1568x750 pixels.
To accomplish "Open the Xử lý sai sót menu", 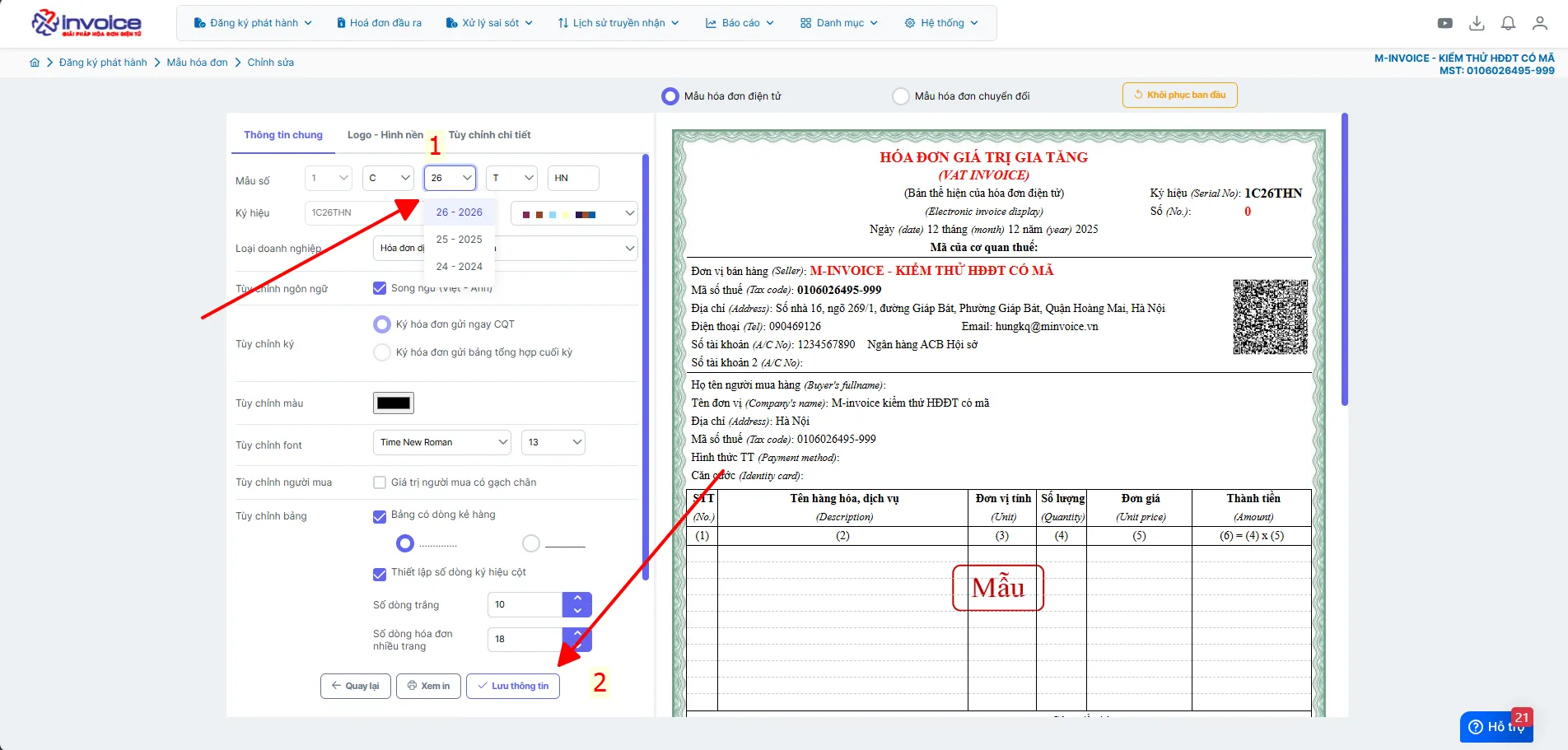I will click(489, 23).
